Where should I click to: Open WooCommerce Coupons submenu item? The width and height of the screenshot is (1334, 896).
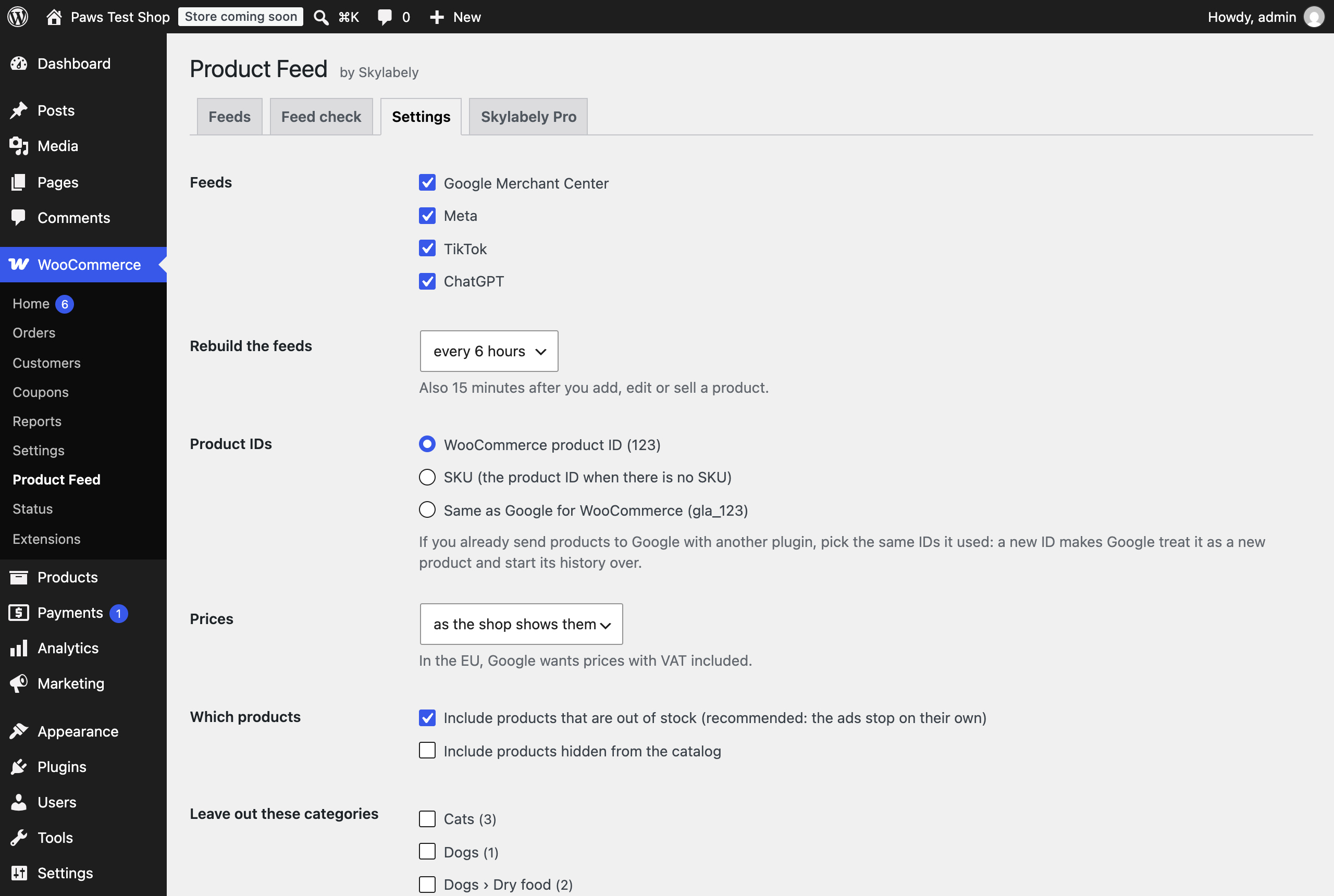(41, 392)
